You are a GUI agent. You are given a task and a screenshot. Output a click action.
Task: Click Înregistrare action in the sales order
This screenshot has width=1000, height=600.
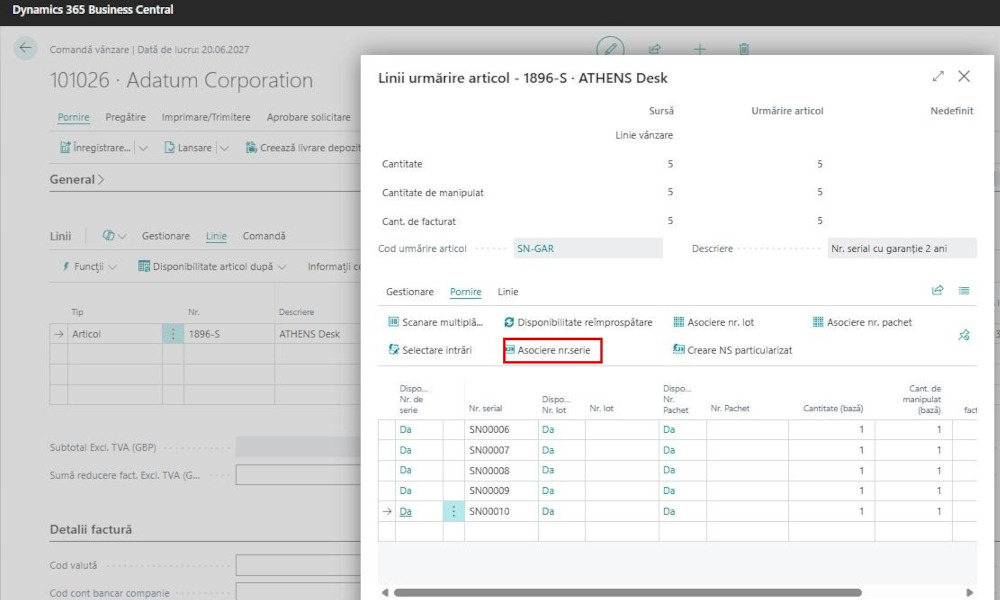pyautogui.click(x=95, y=147)
